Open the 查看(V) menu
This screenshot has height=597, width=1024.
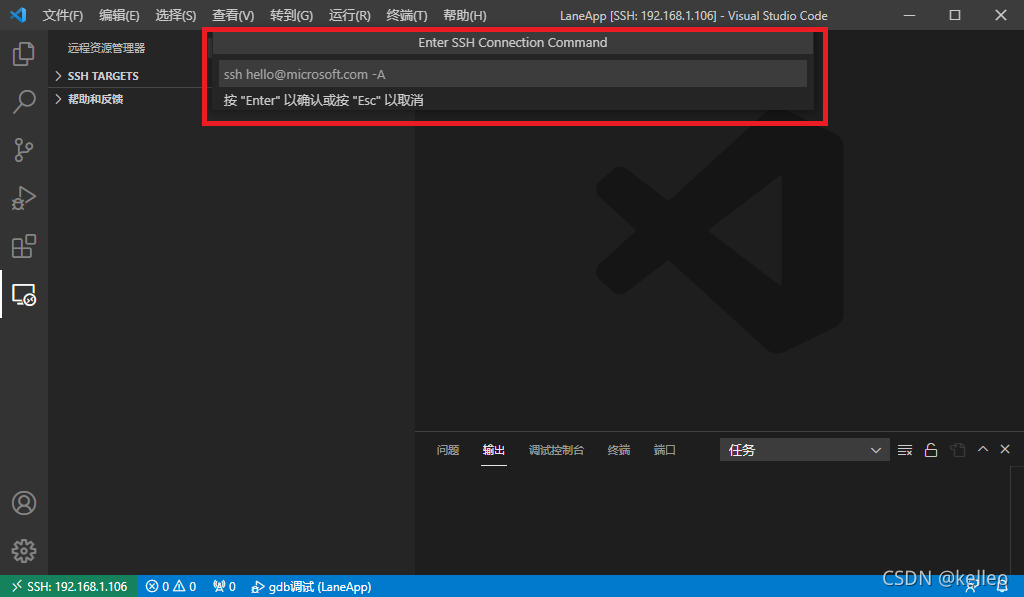pos(233,15)
